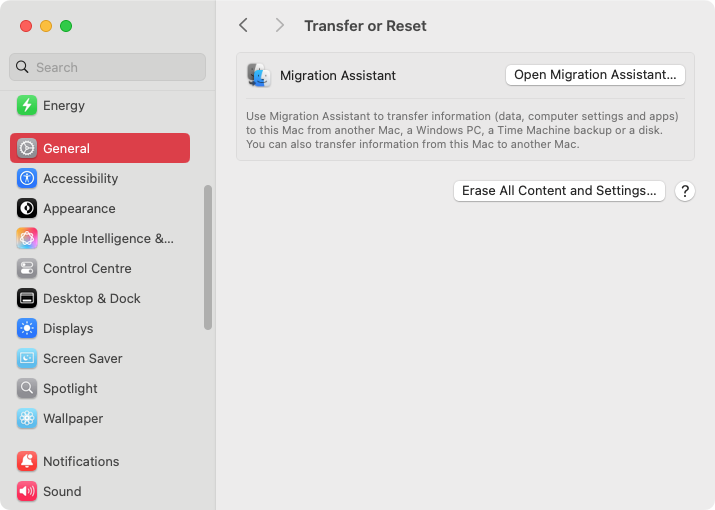Click the Migration Assistant Finder icon
Viewport: 715px width, 510px height.
coord(259,75)
